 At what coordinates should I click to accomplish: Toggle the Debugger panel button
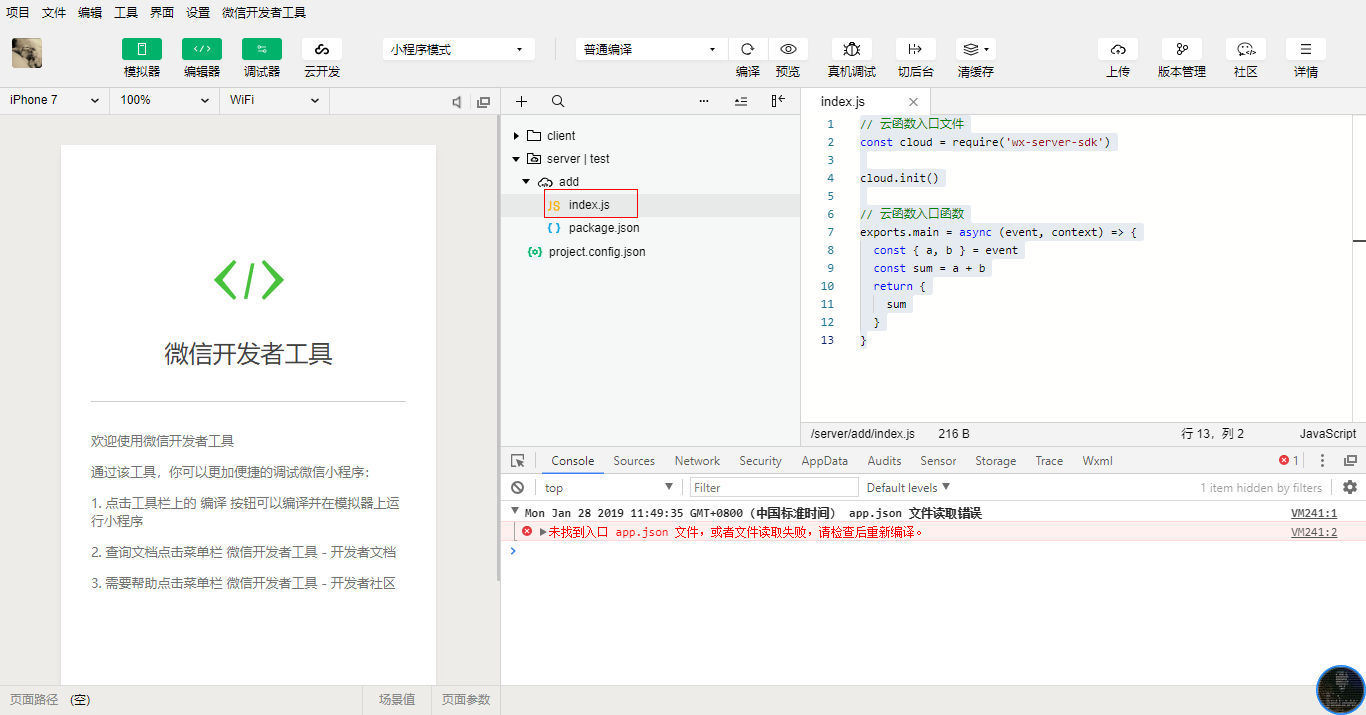click(261, 49)
